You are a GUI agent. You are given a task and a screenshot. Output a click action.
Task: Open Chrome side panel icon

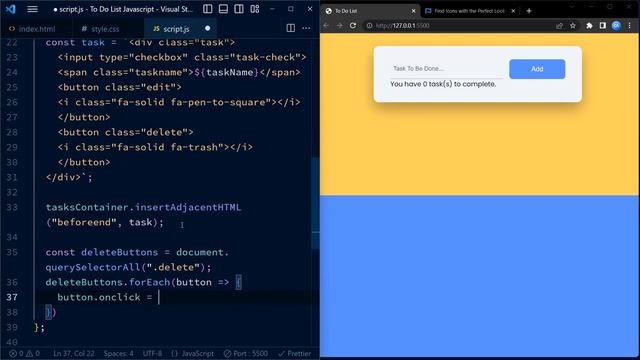[603, 26]
